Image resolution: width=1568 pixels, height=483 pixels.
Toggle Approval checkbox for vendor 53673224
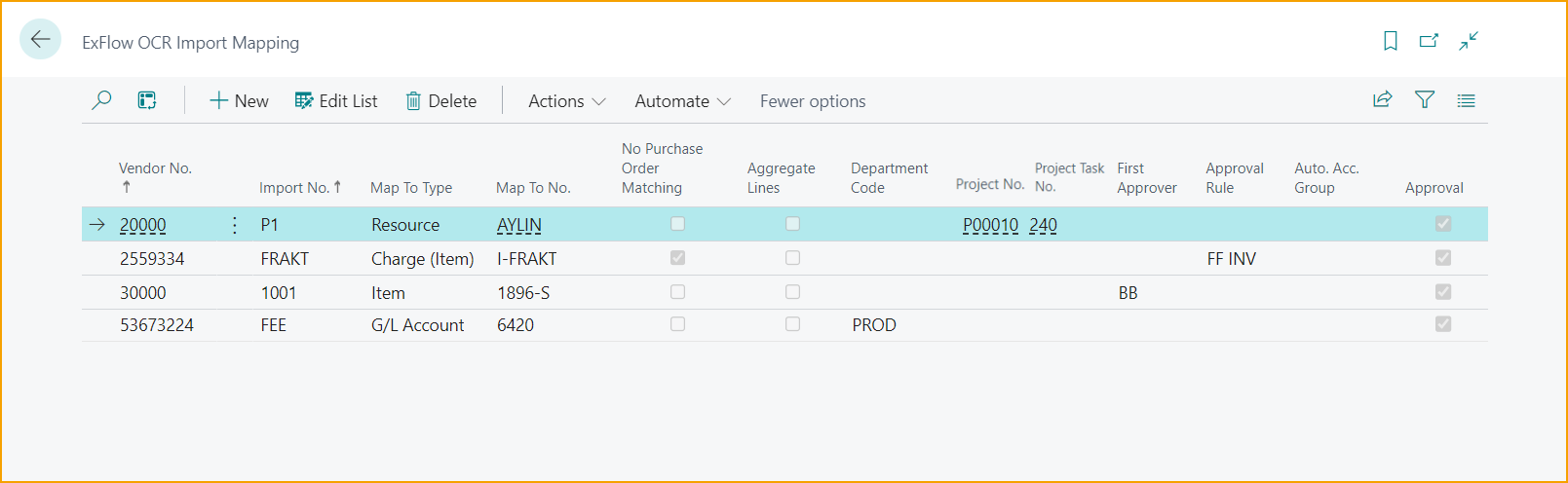tap(1443, 324)
